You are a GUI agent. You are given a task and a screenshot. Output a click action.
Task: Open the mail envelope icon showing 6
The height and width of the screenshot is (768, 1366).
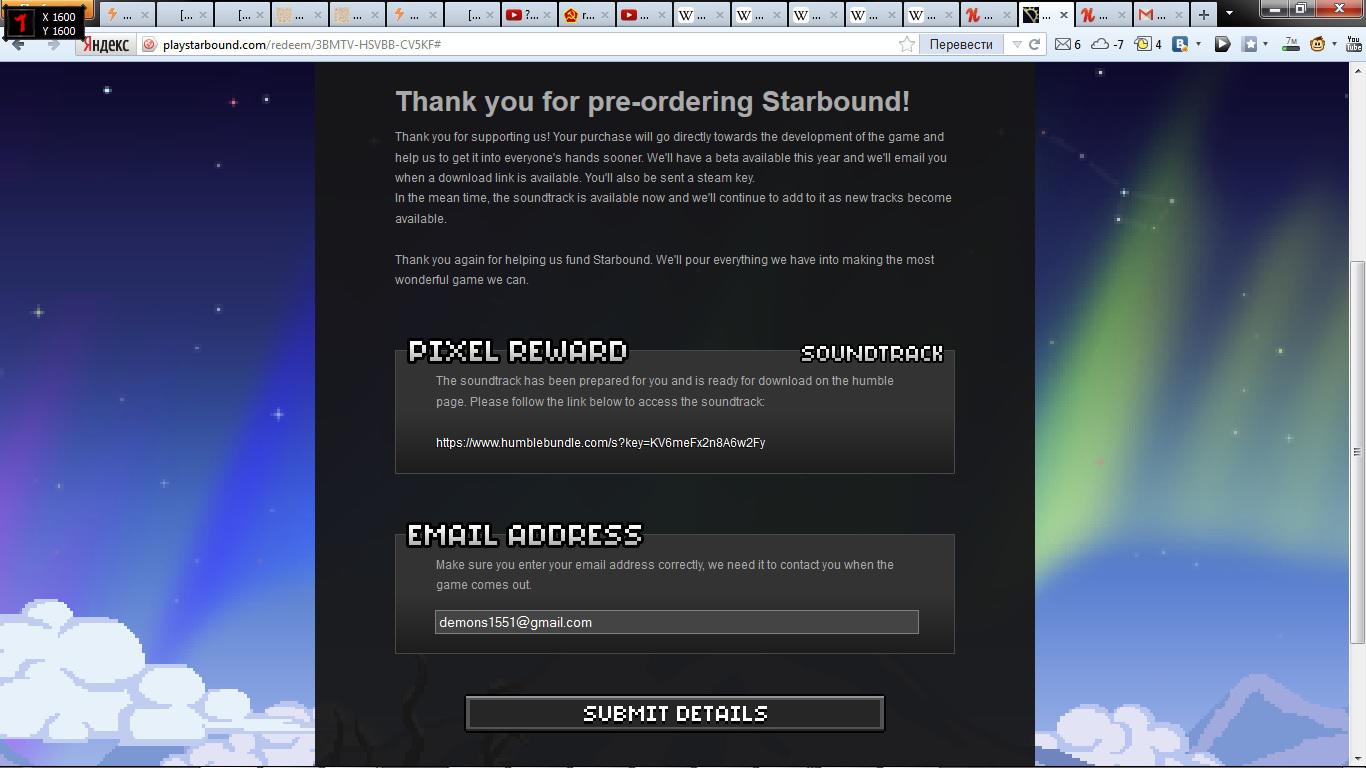pyautogui.click(x=1068, y=44)
